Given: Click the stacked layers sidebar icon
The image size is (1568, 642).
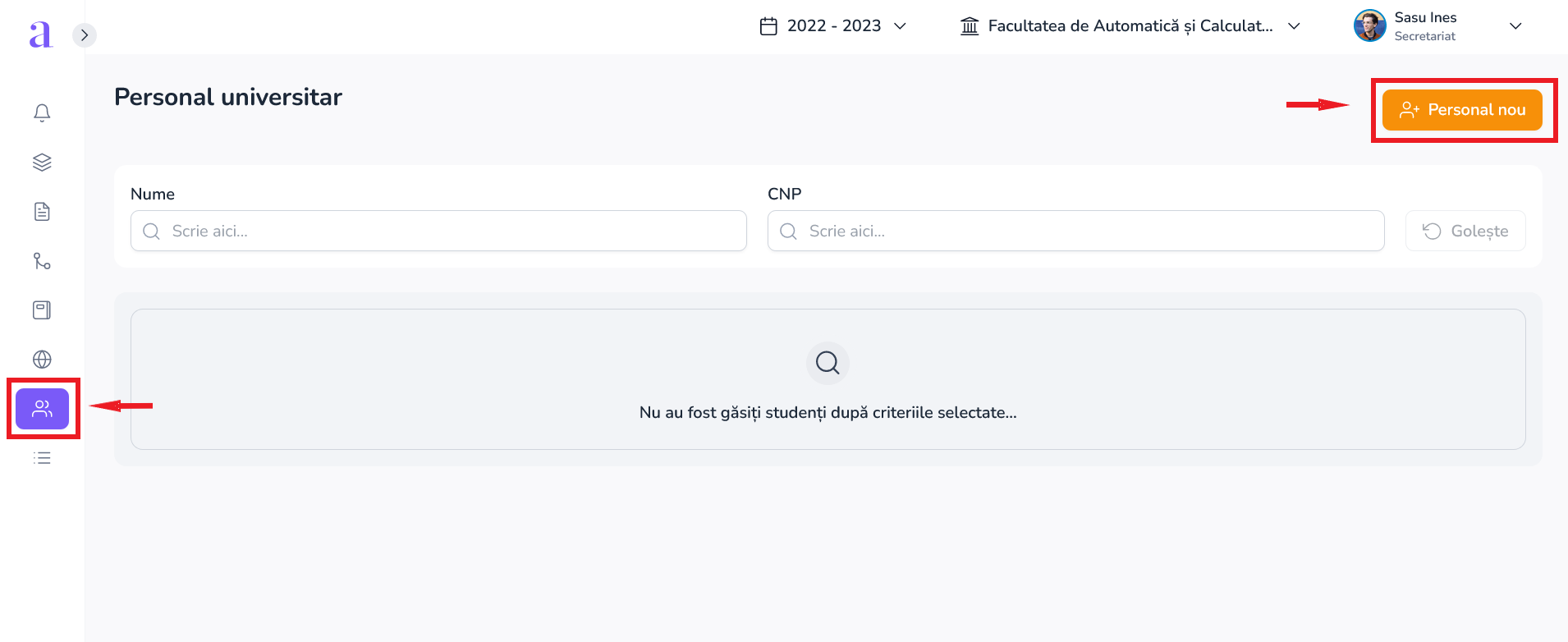Looking at the screenshot, I should tap(42, 163).
